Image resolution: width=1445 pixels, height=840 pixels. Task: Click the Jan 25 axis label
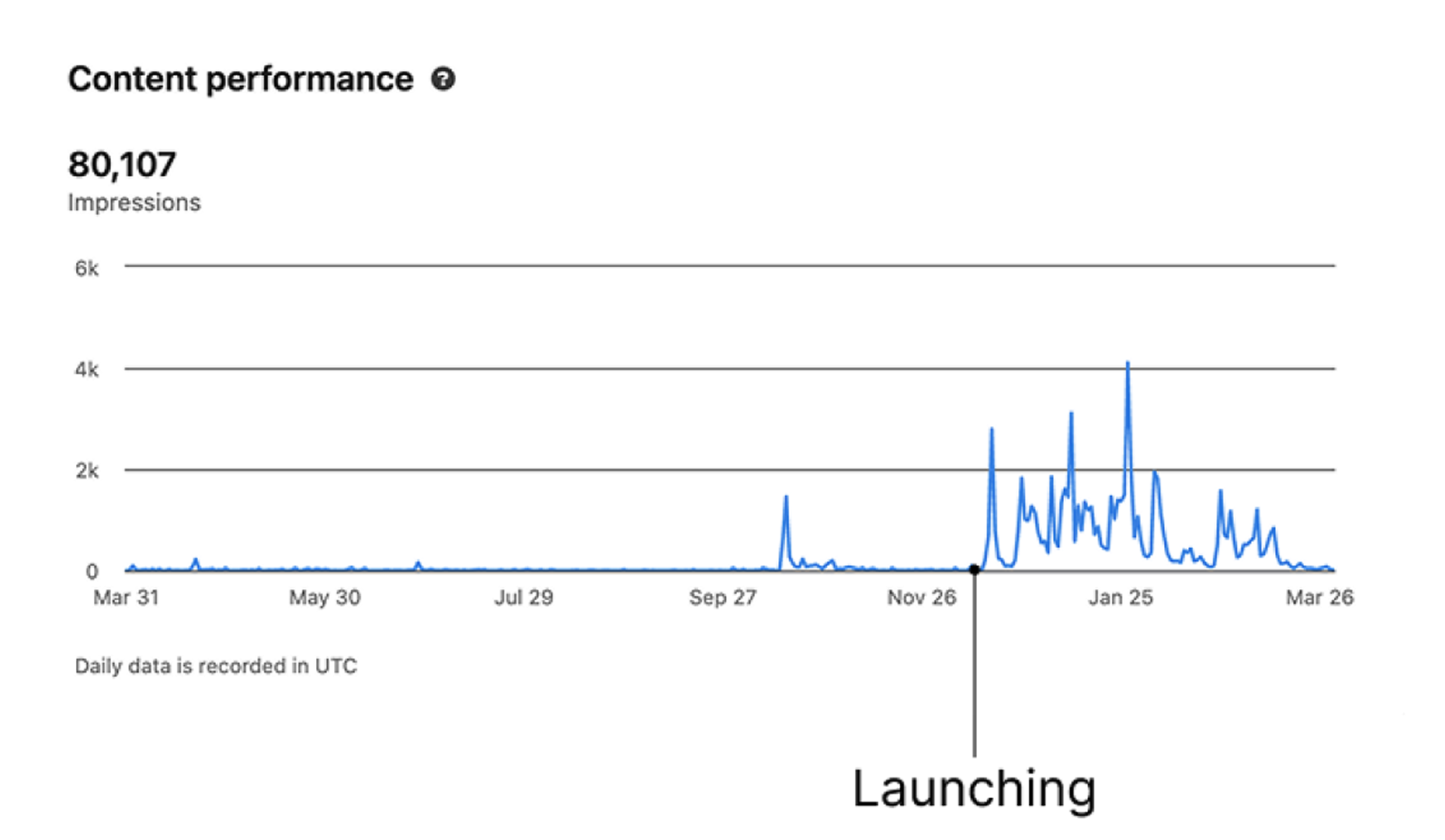pyautogui.click(x=1120, y=598)
